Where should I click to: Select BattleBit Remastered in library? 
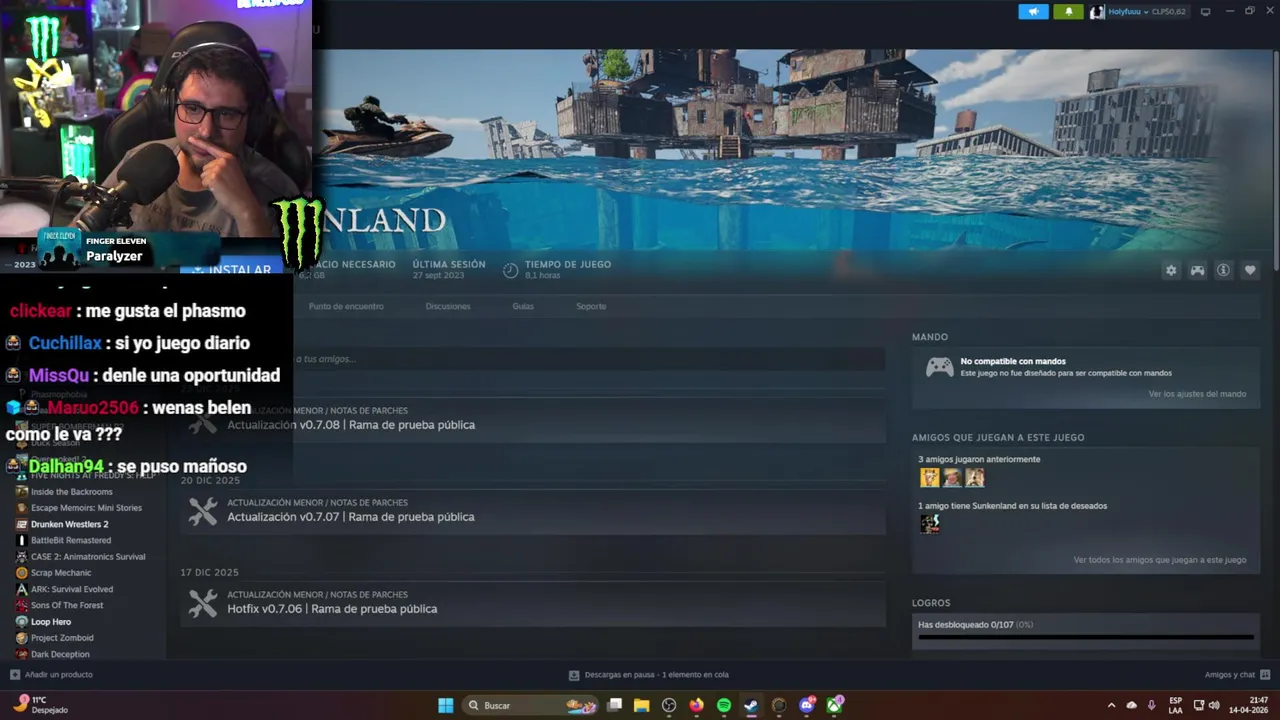71,540
